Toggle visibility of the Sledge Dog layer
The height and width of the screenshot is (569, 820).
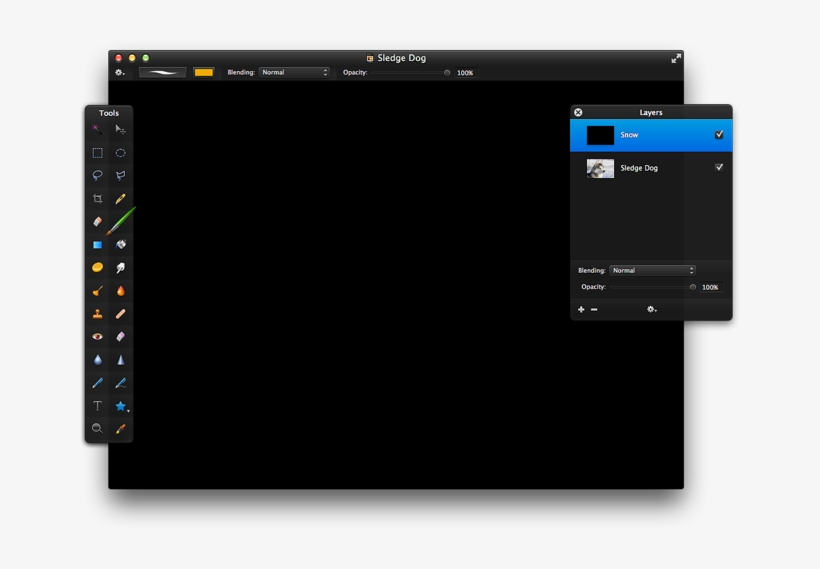tap(719, 167)
